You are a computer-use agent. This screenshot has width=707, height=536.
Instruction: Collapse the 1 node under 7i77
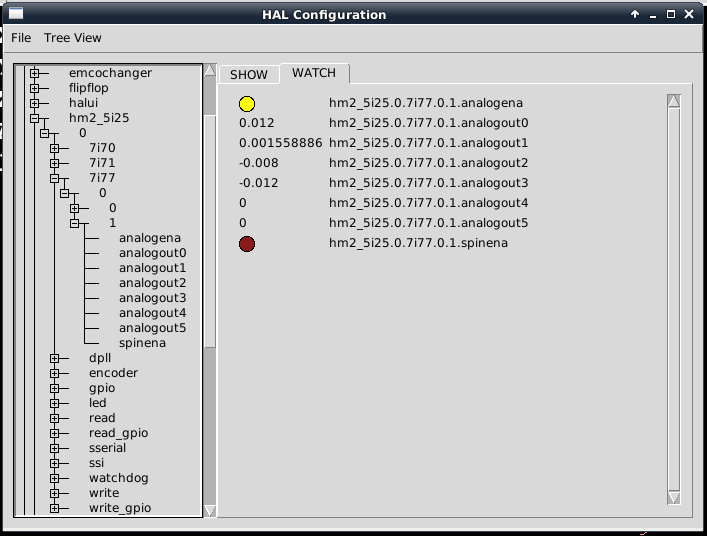[74, 223]
